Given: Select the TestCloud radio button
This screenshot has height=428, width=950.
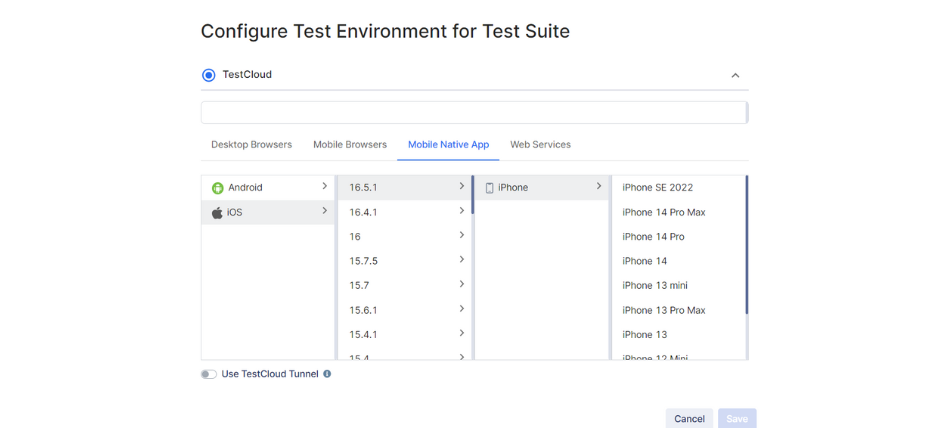Looking at the screenshot, I should click(208, 75).
